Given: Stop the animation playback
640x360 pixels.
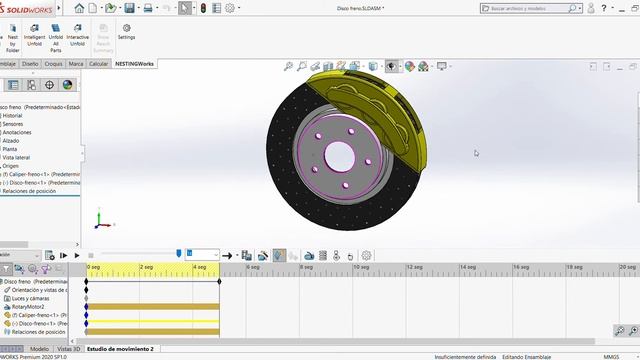Looking at the screenshot, I should pyautogui.click(x=91, y=256).
